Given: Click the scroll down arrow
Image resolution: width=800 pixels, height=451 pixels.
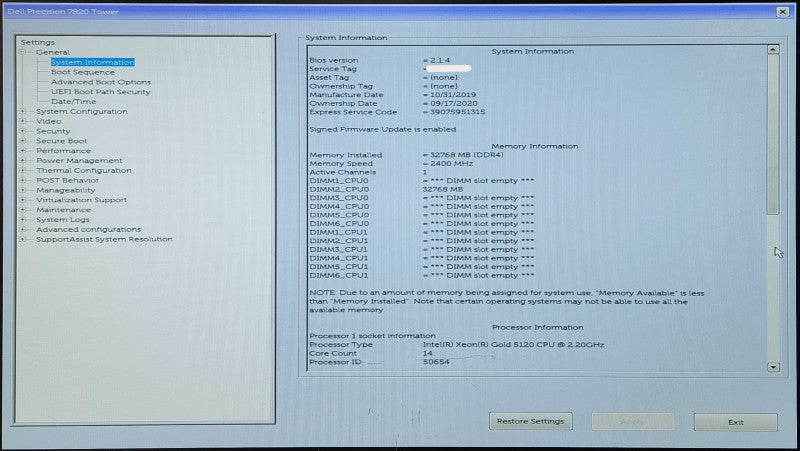Looking at the screenshot, I should pyautogui.click(x=773, y=367).
